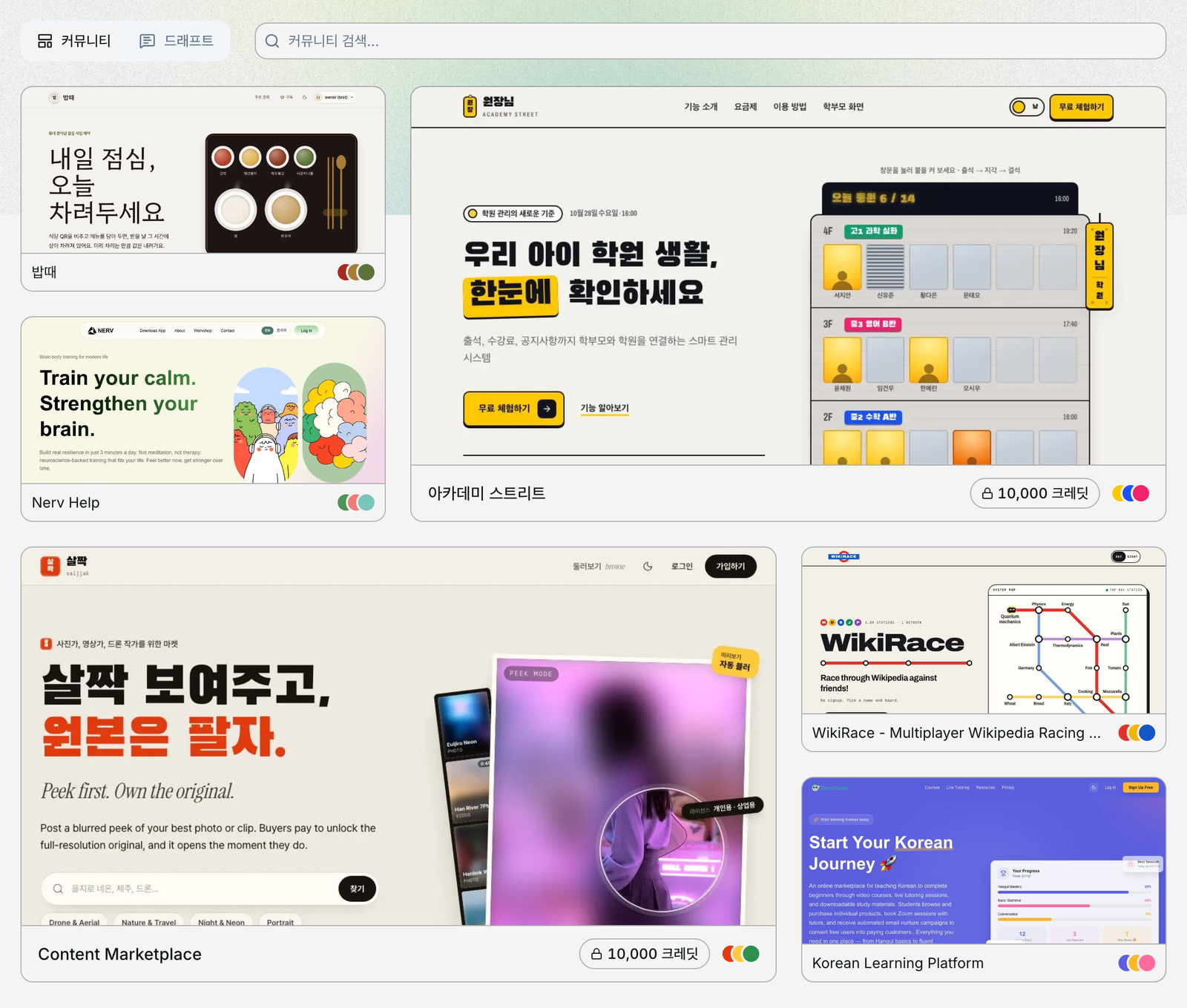Click the color palette swatches on WikiRace card
Image resolution: width=1187 pixels, height=1008 pixels.
point(1137,733)
